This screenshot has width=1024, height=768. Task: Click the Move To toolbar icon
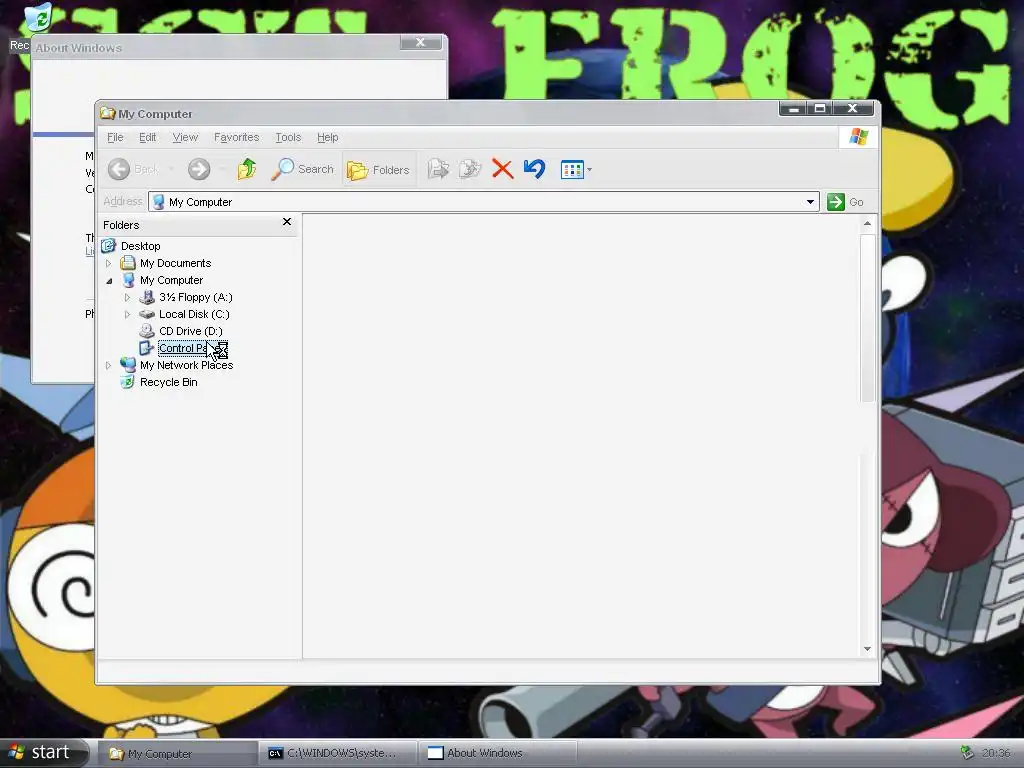click(438, 169)
